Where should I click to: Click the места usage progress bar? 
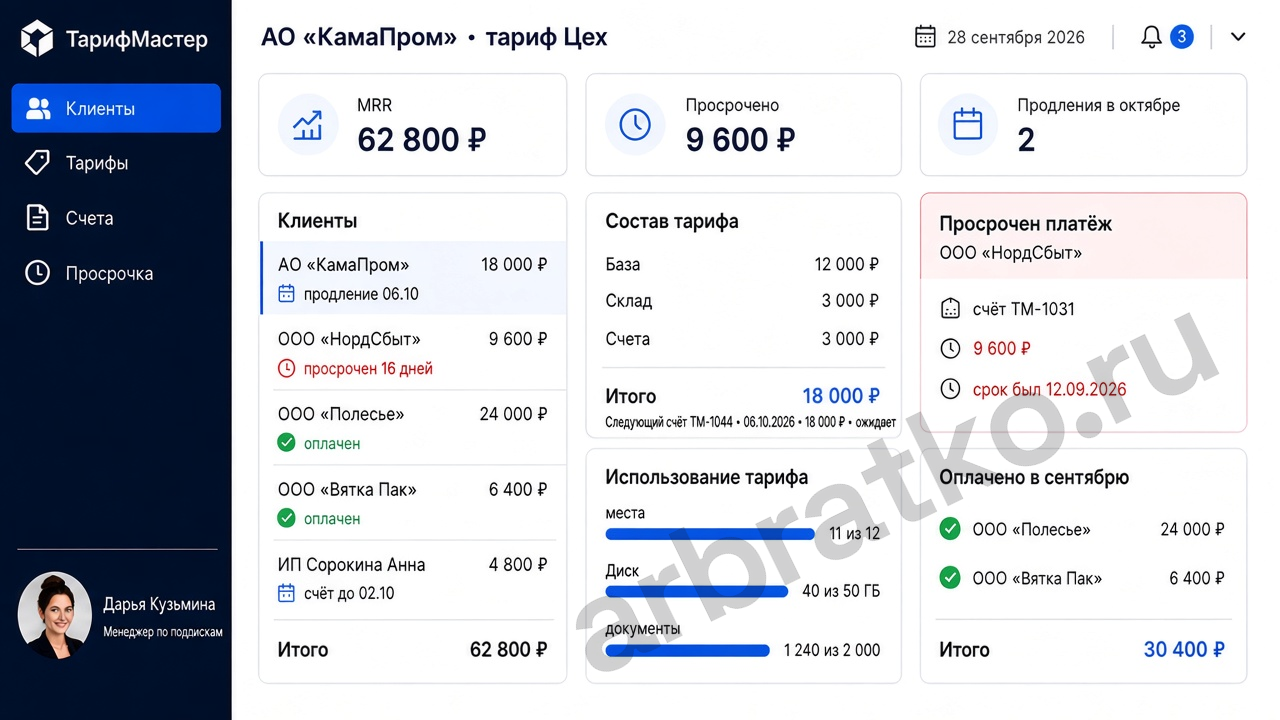(x=710, y=534)
